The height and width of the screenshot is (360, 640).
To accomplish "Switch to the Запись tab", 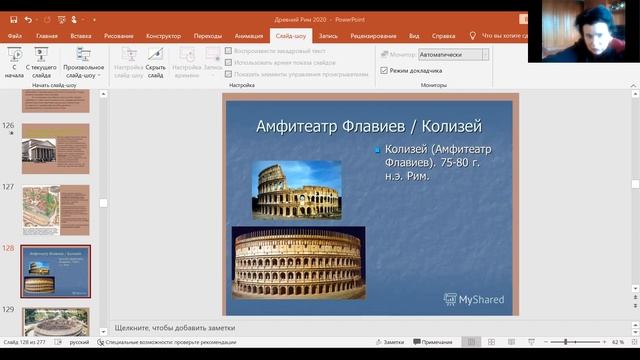I will [328, 36].
